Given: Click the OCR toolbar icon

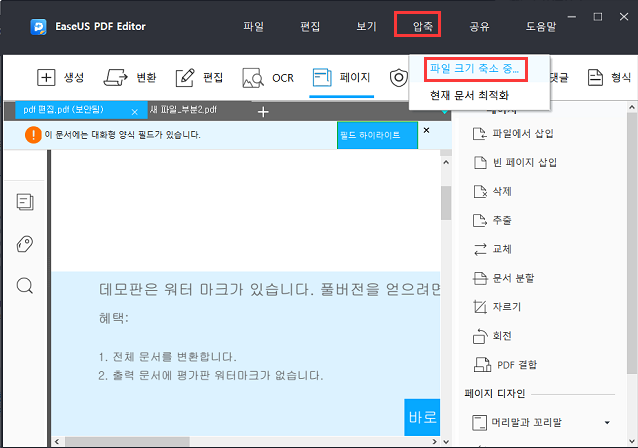Looking at the screenshot, I should pyautogui.click(x=253, y=78).
